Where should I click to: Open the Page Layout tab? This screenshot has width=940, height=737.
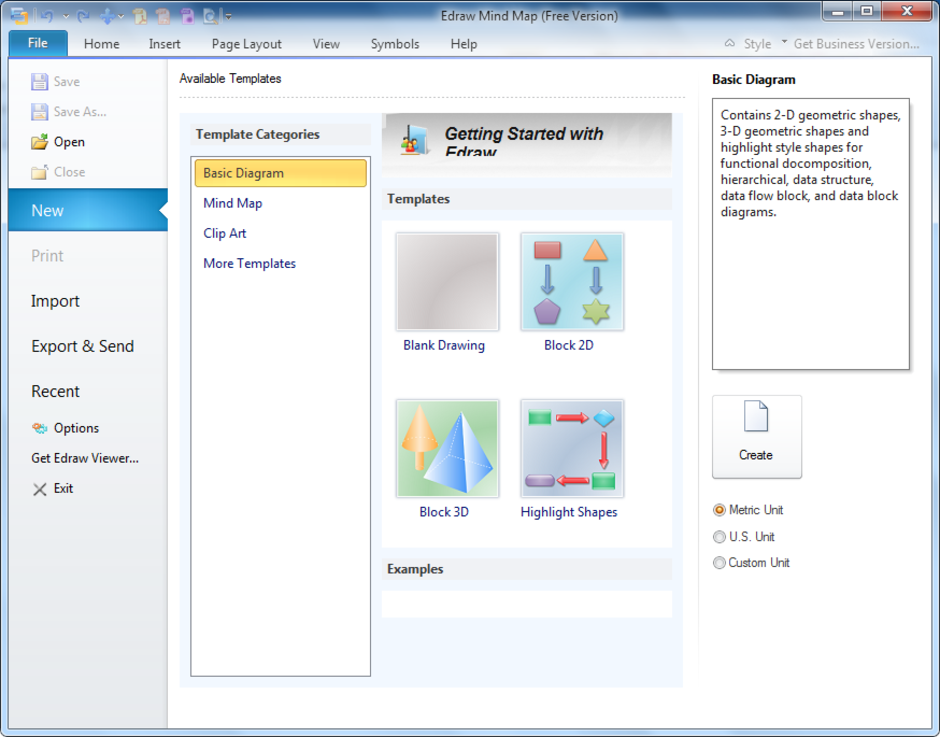point(246,44)
